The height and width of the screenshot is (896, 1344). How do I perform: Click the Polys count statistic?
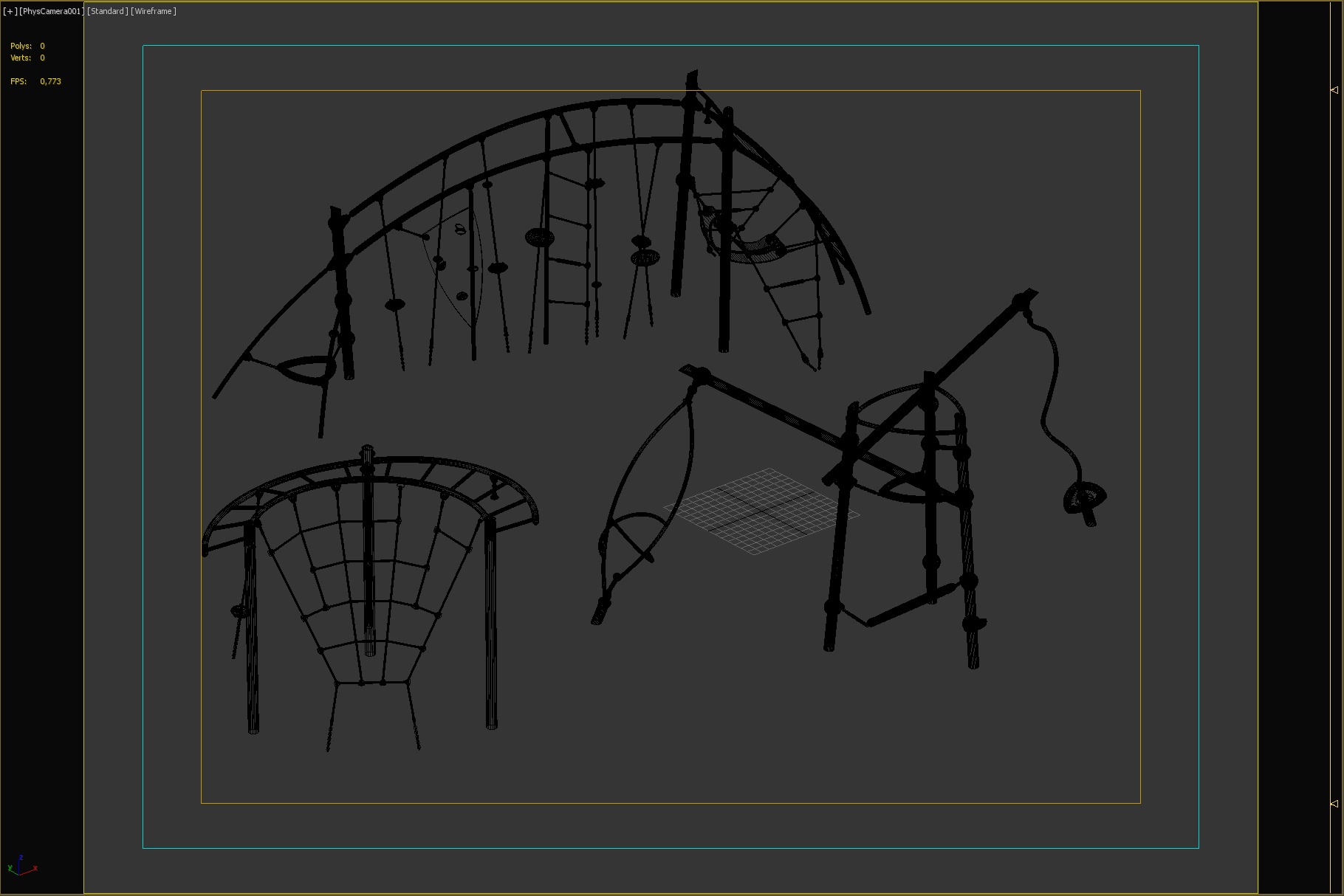[x=27, y=46]
